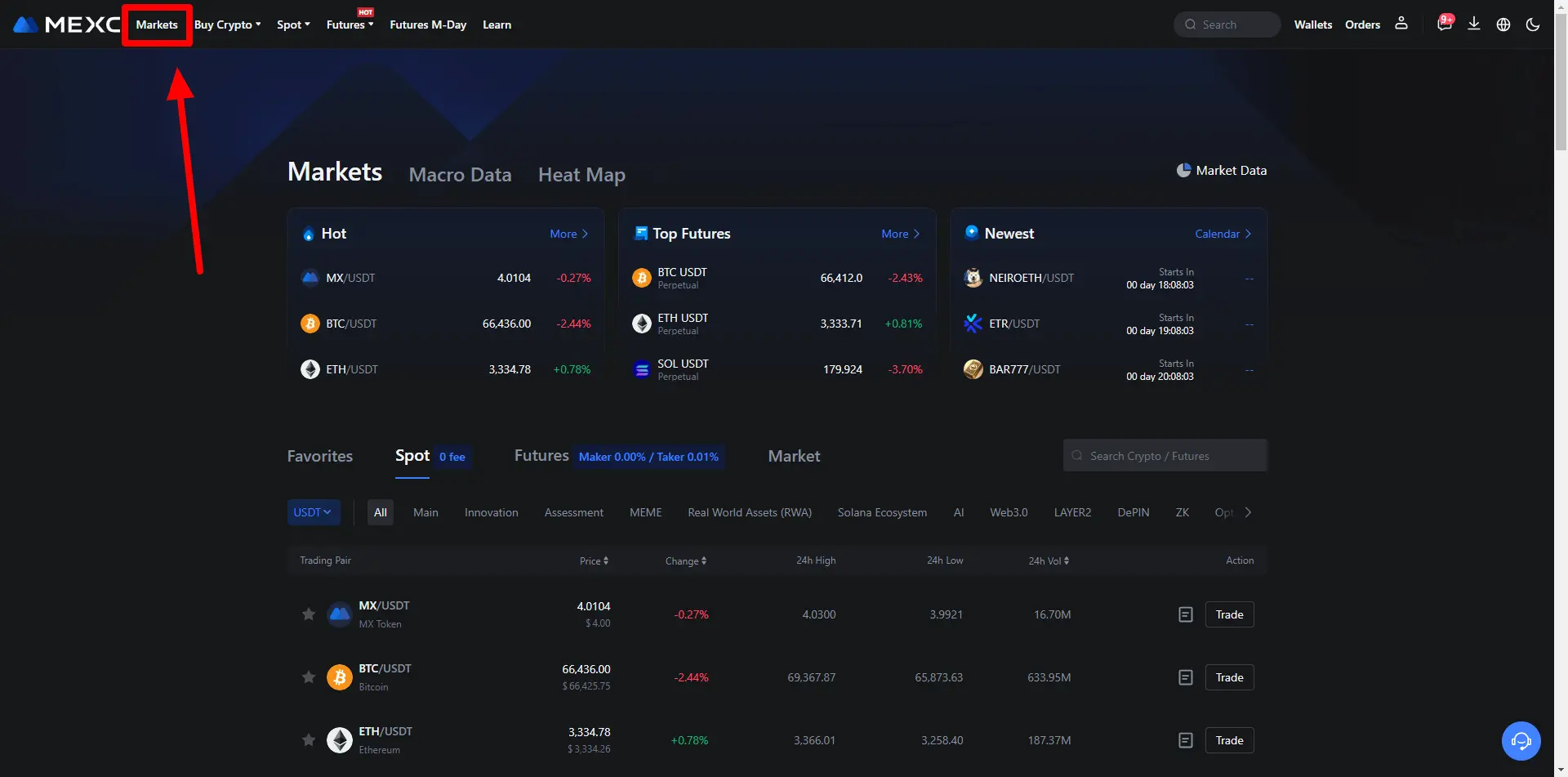Toggle dark mode moon icon
This screenshot has width=1568, height=777.
1533,25
